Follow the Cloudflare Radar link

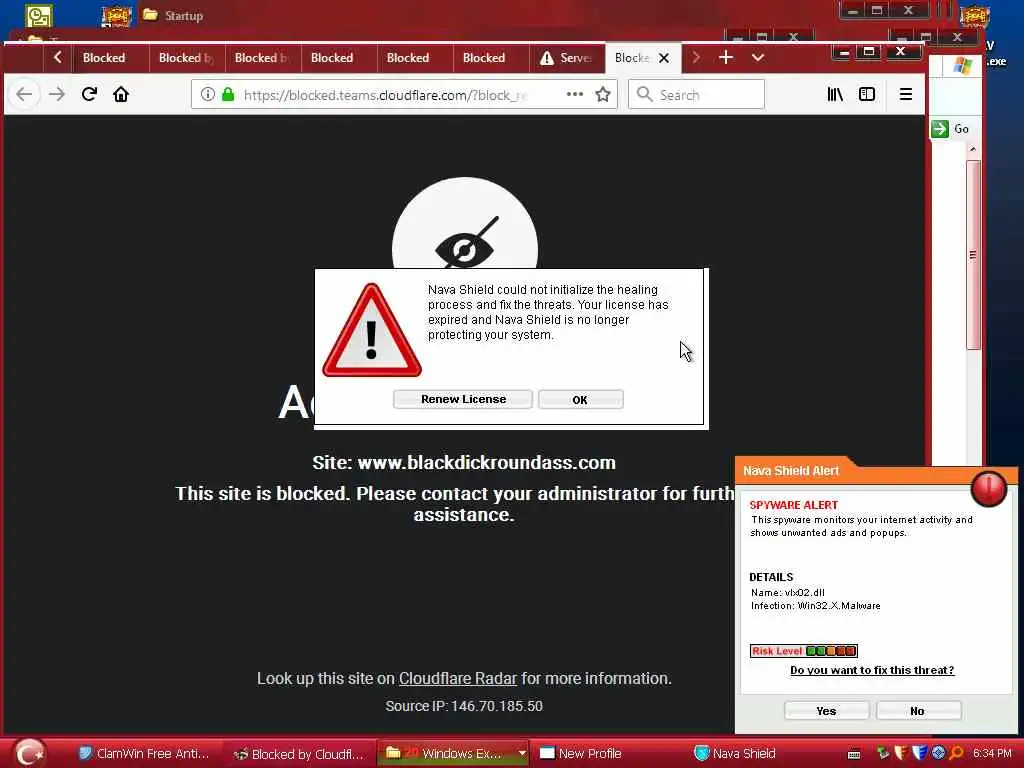(x=458, y=679)
